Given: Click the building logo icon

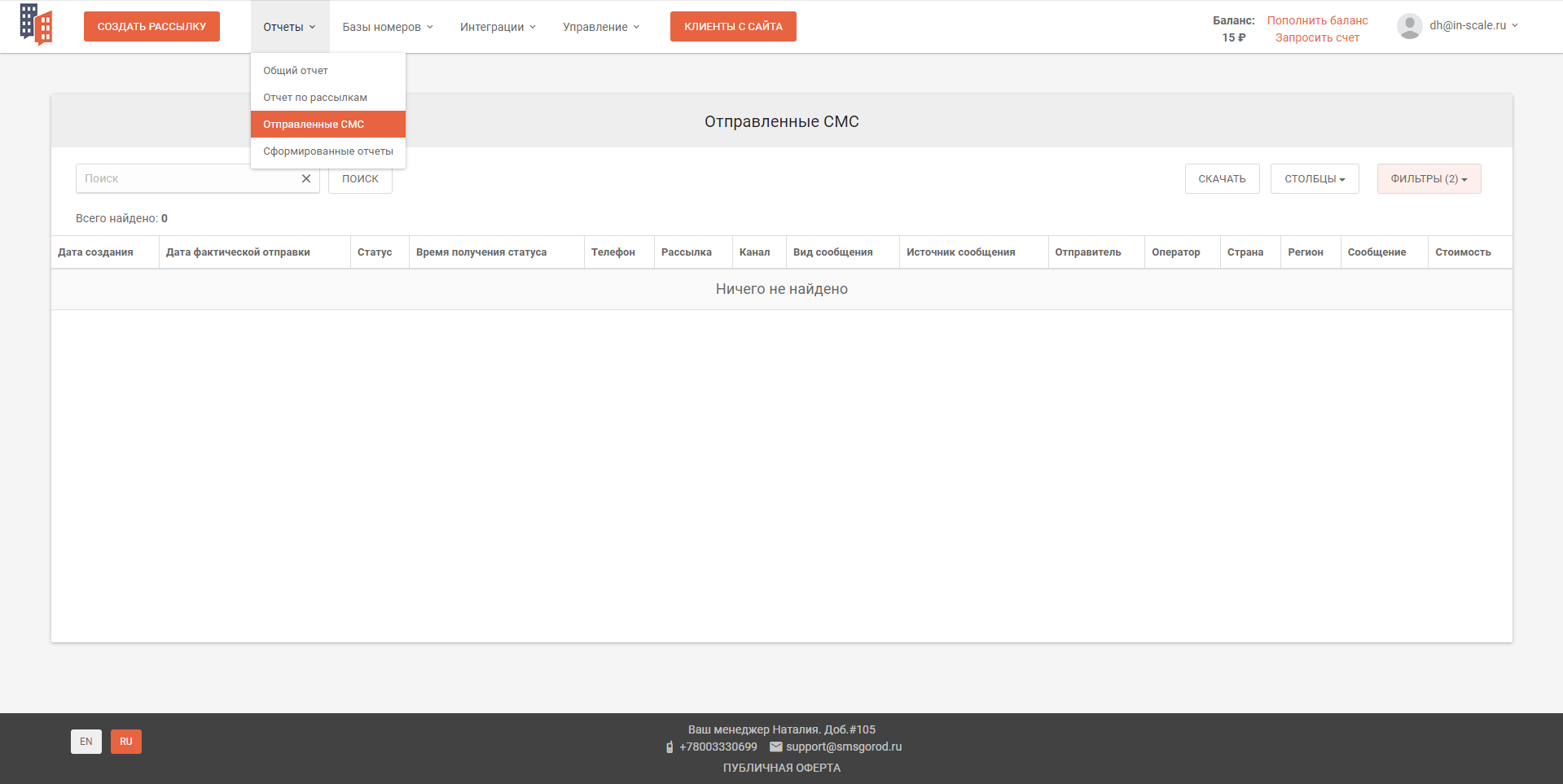Looking at the screenshot, I should (x=36, y=24).
